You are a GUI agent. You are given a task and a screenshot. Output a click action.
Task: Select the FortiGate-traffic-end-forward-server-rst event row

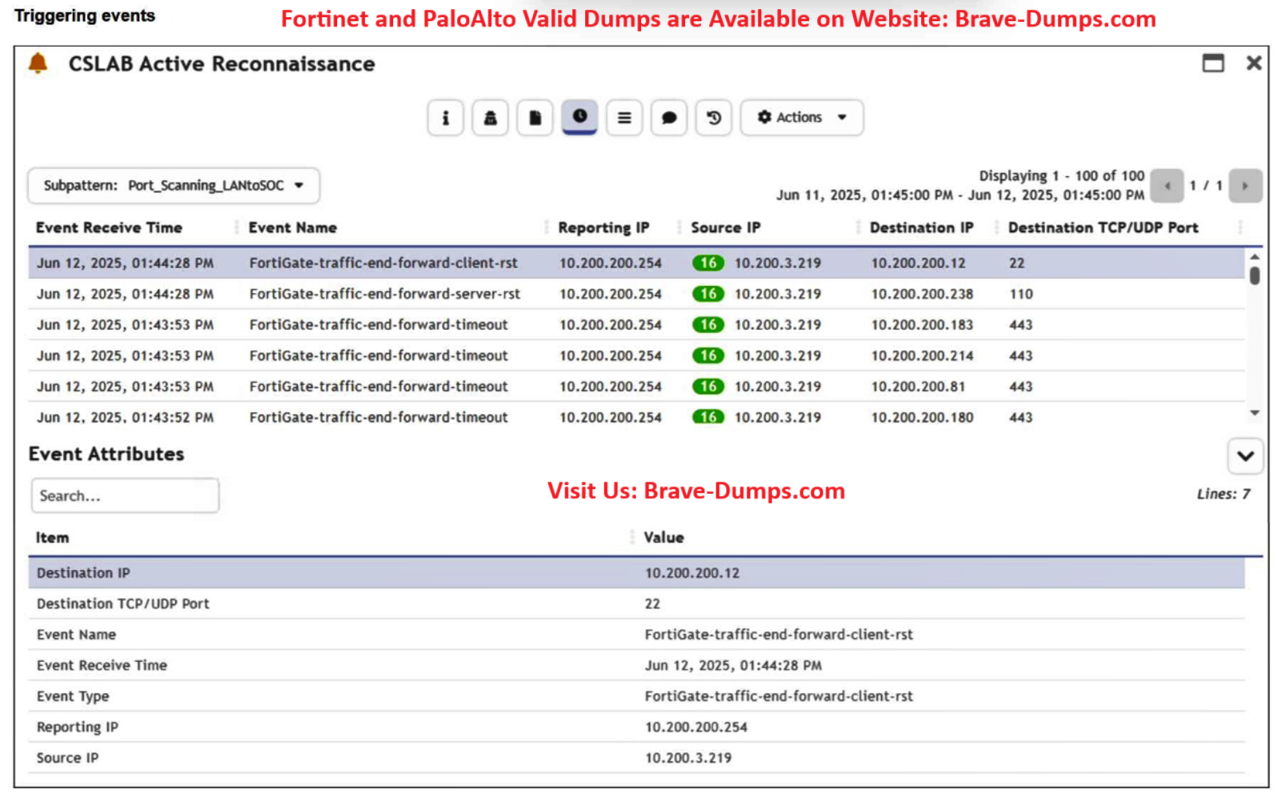point(385,294)
